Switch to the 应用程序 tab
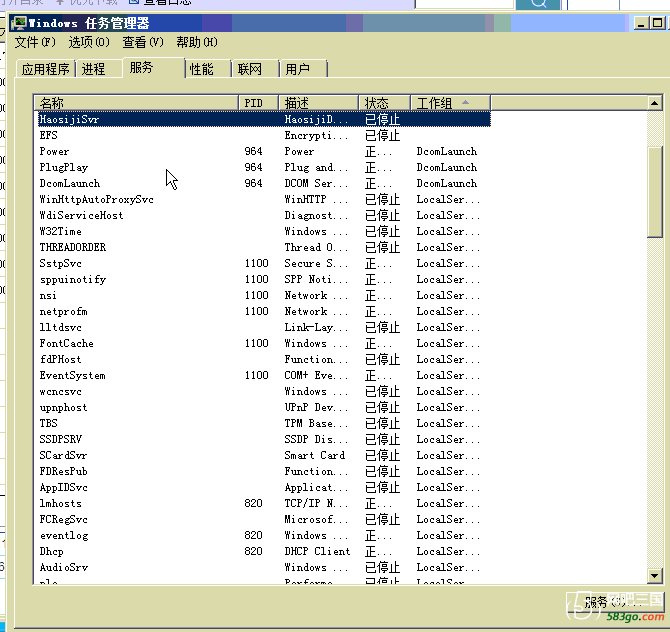Screen dimensions: 670x632 tap(46, 69)
